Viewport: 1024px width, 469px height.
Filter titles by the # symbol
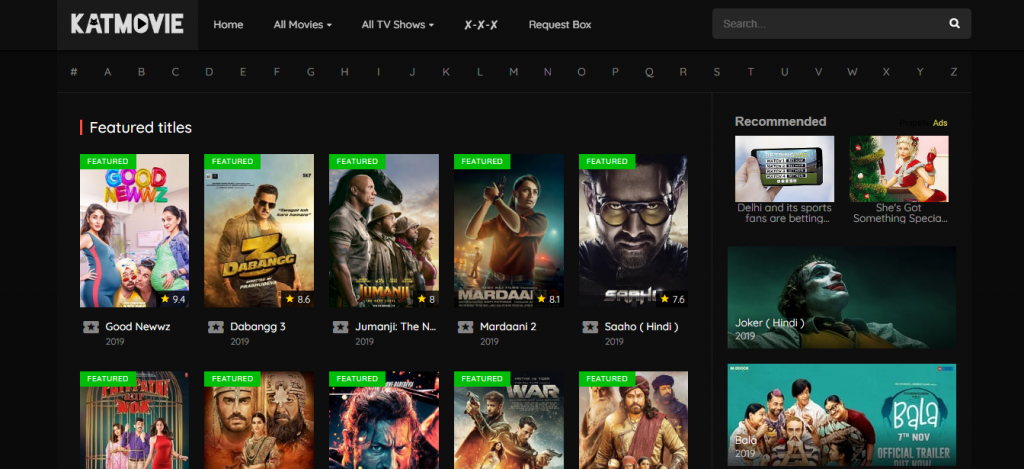pyautogui.click(x=74, y=72)
